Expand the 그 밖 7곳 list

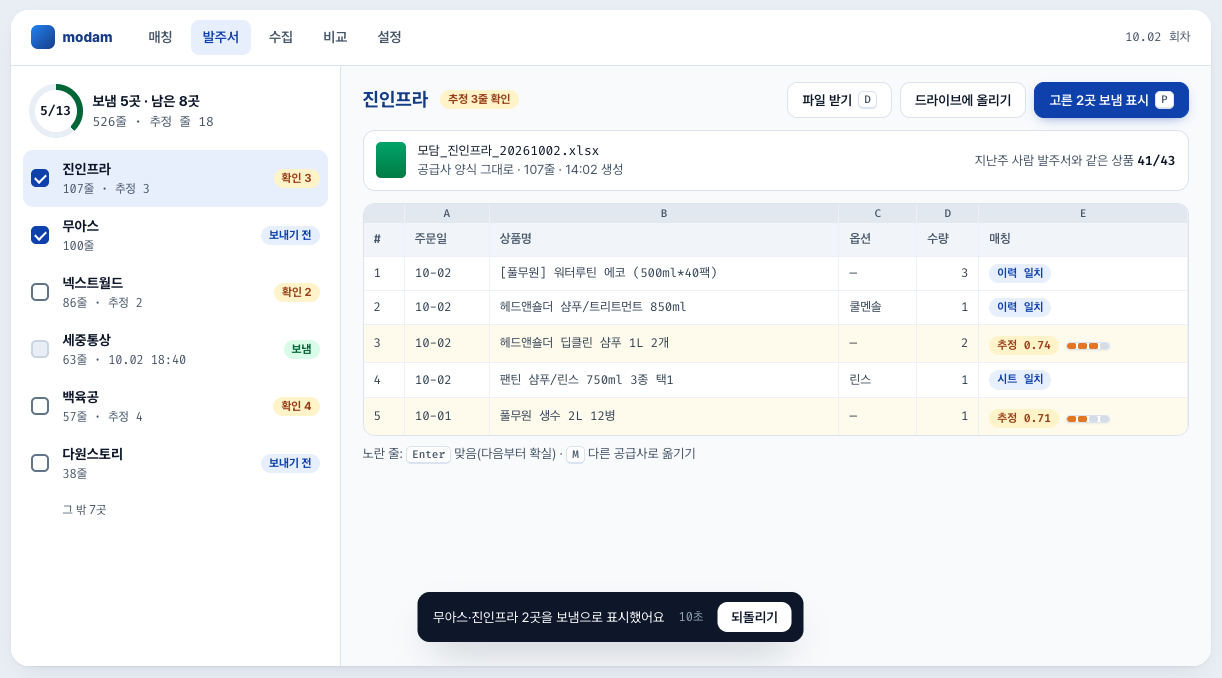point(84,510)
